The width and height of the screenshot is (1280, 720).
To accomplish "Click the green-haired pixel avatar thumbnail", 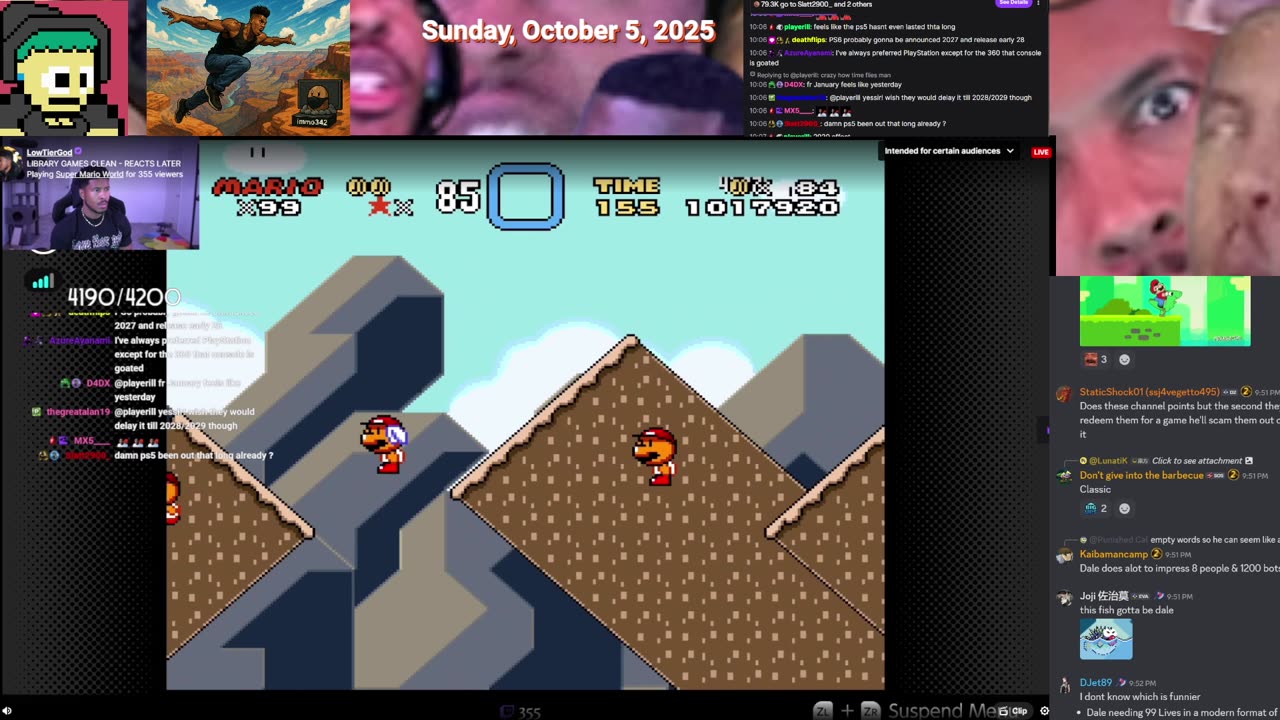I will (x=63, y=67).
